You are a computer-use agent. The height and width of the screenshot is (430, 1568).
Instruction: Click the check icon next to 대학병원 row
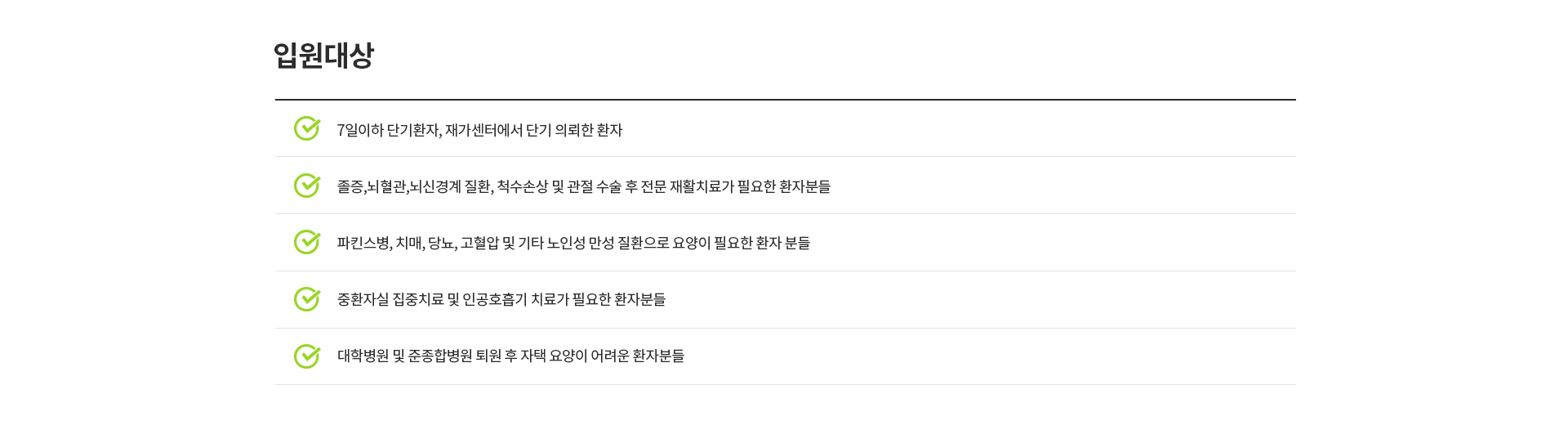click(307, 356)
